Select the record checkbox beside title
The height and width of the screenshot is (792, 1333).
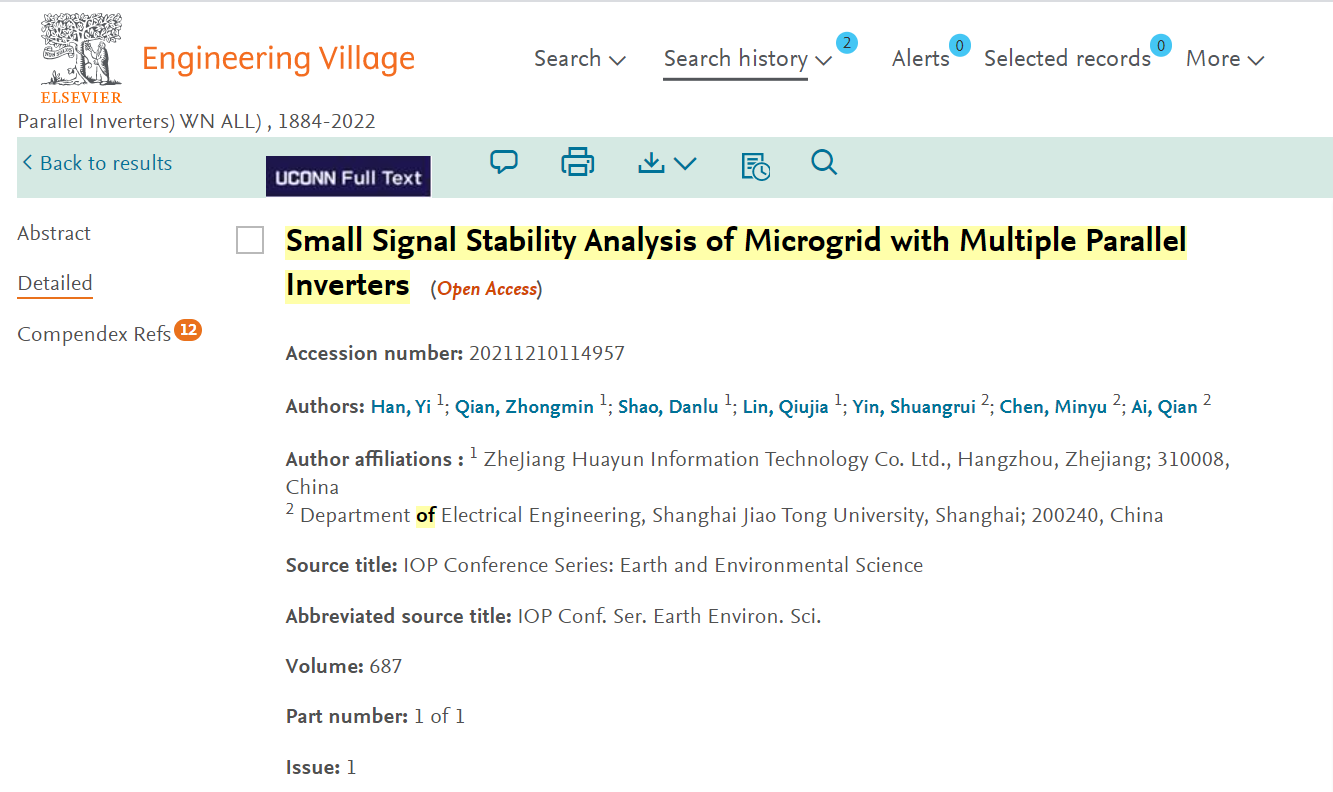[x=250, y=240]
